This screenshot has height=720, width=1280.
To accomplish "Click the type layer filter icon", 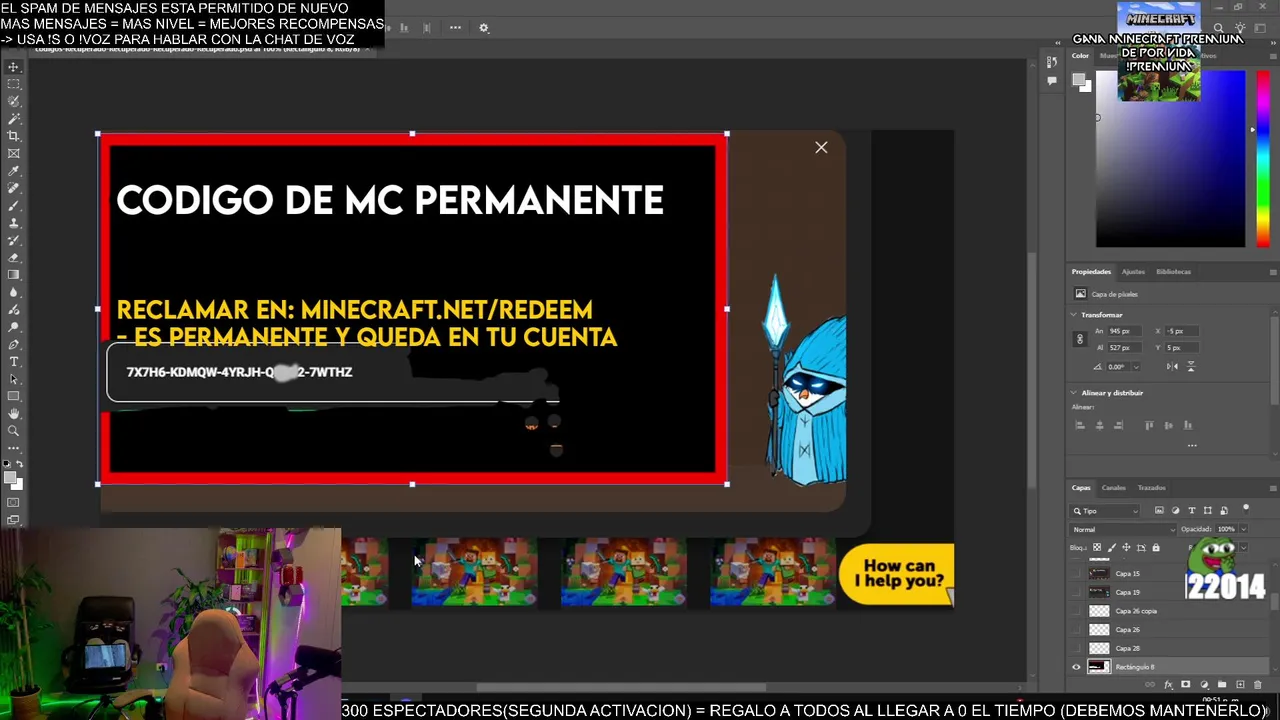I will (1191, 511).
